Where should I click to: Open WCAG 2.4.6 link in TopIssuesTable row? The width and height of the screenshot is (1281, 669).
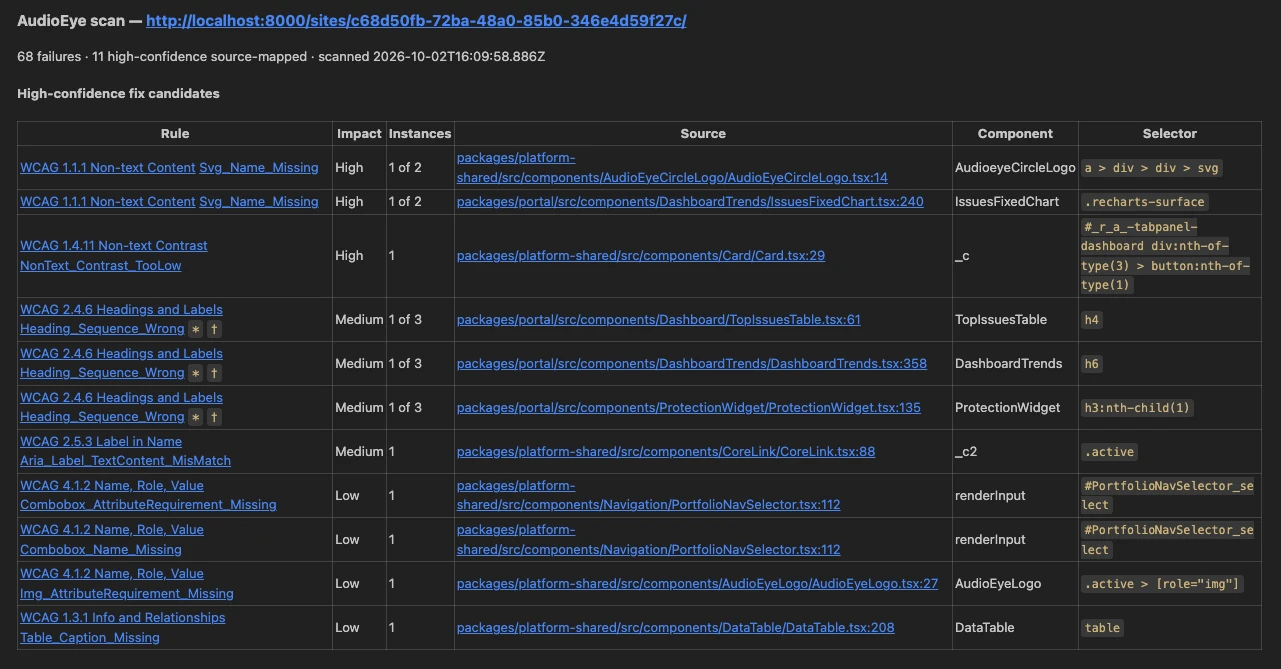click(x=121, y=309)
